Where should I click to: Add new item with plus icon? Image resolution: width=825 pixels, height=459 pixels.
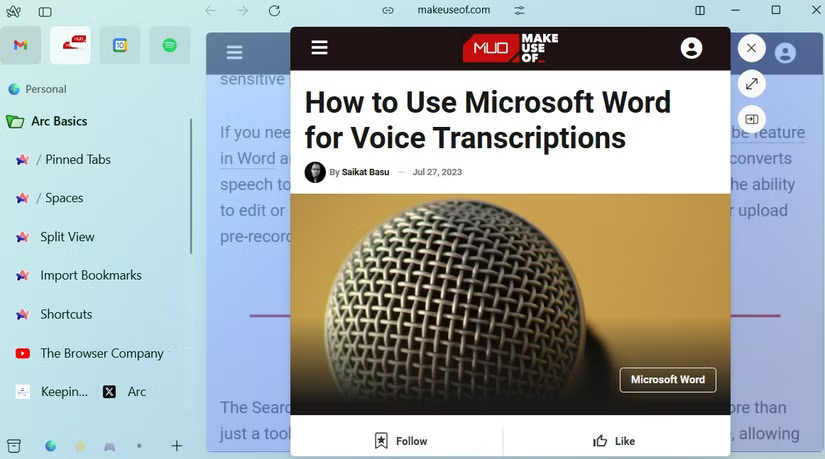[x=177, y=446]
